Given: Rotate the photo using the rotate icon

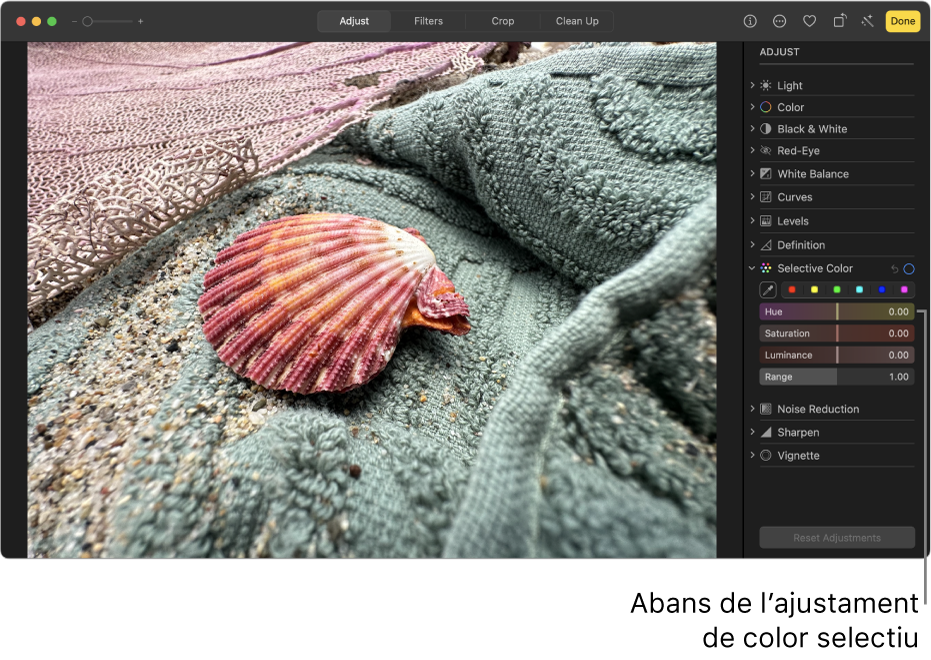Looking at the screenshot, I should [x=838, y=20].
